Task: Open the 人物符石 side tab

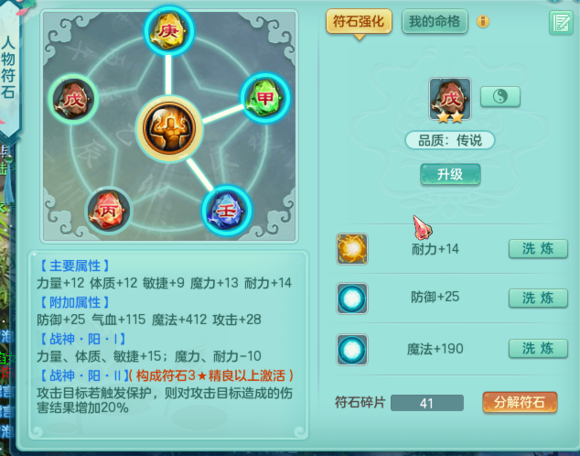Action: [x=9, y=68]
